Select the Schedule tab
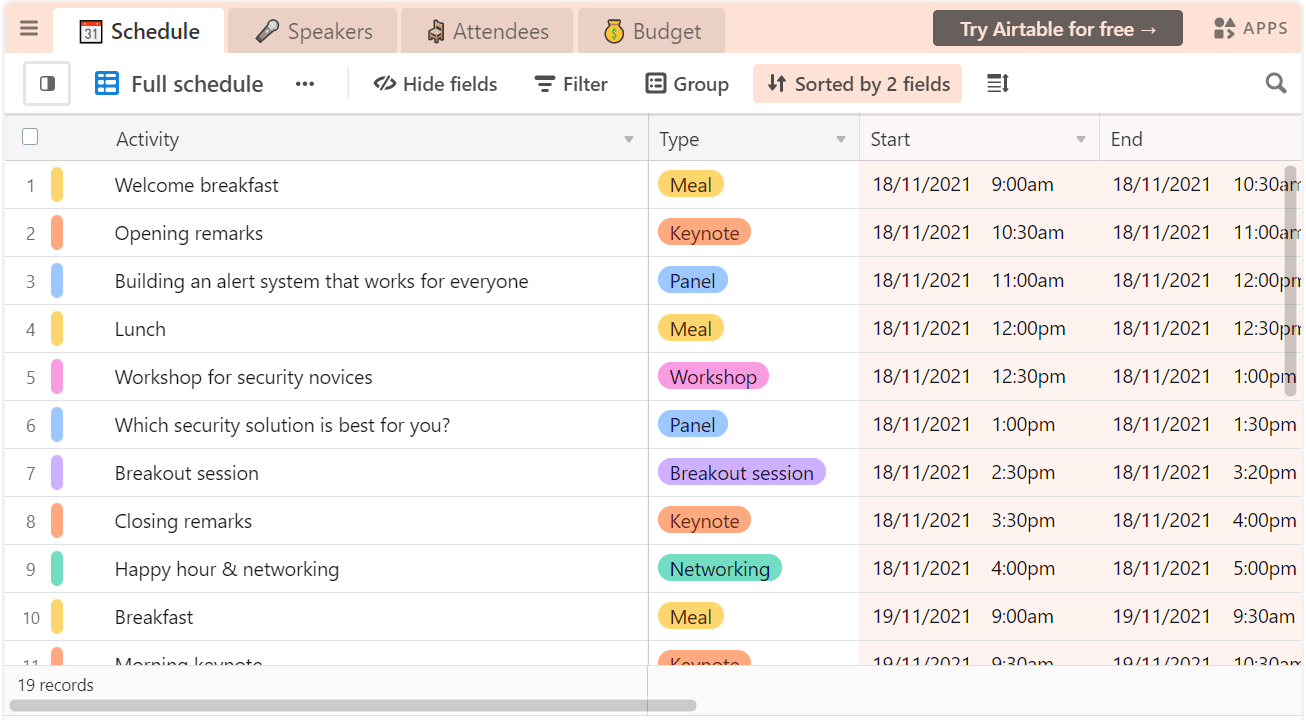Image resolution: width=1306 pixels, height=720 pixels. coord(139,31)
